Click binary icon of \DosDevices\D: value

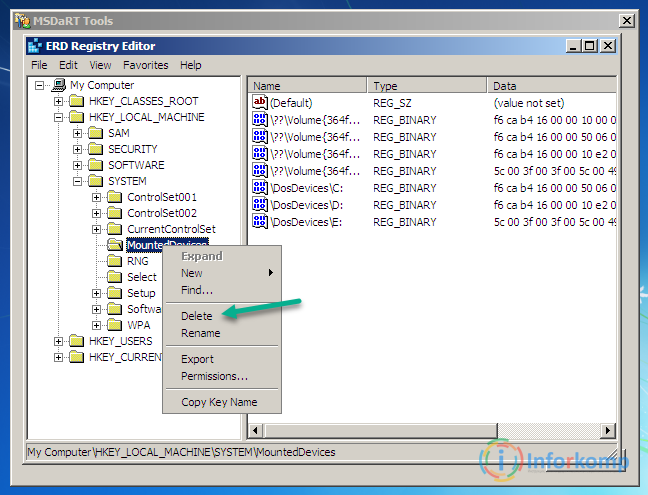[x=260, y=205]
